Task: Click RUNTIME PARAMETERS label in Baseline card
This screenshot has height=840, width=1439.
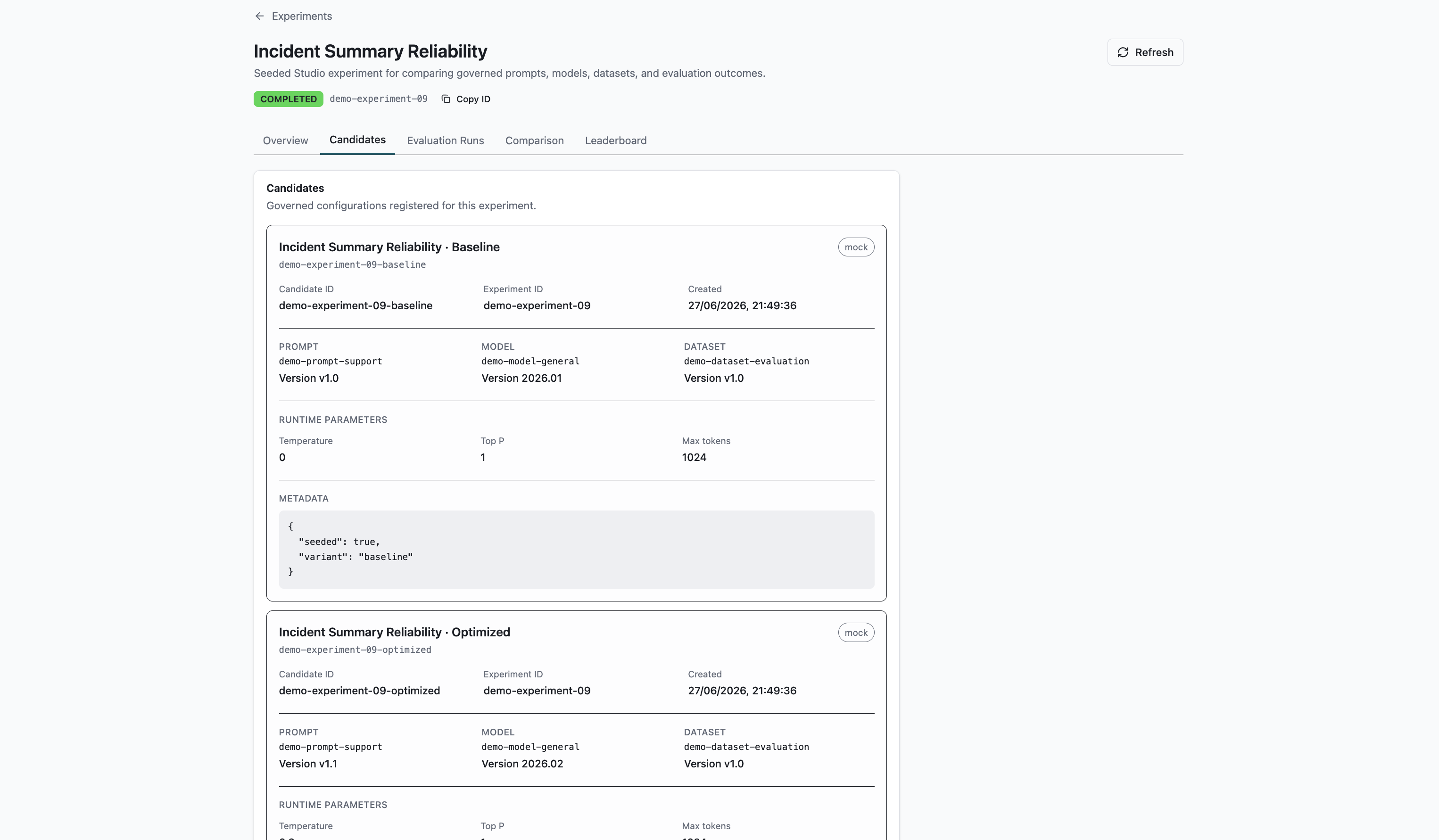Action: [333, 420]
